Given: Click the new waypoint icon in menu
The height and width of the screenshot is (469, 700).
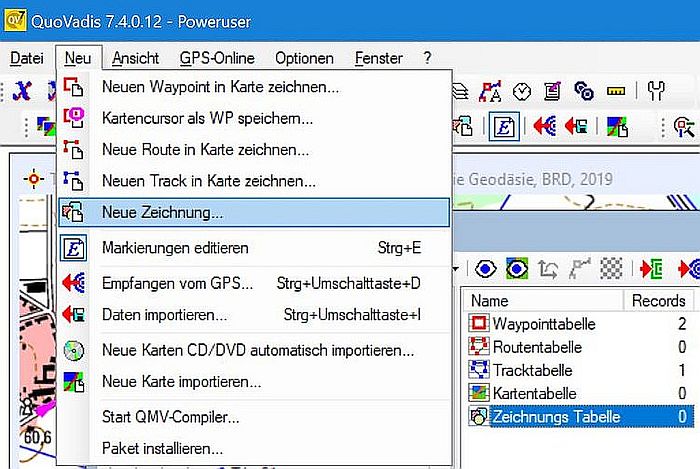Looking at the screenshot, I should (x=73, y=87).
